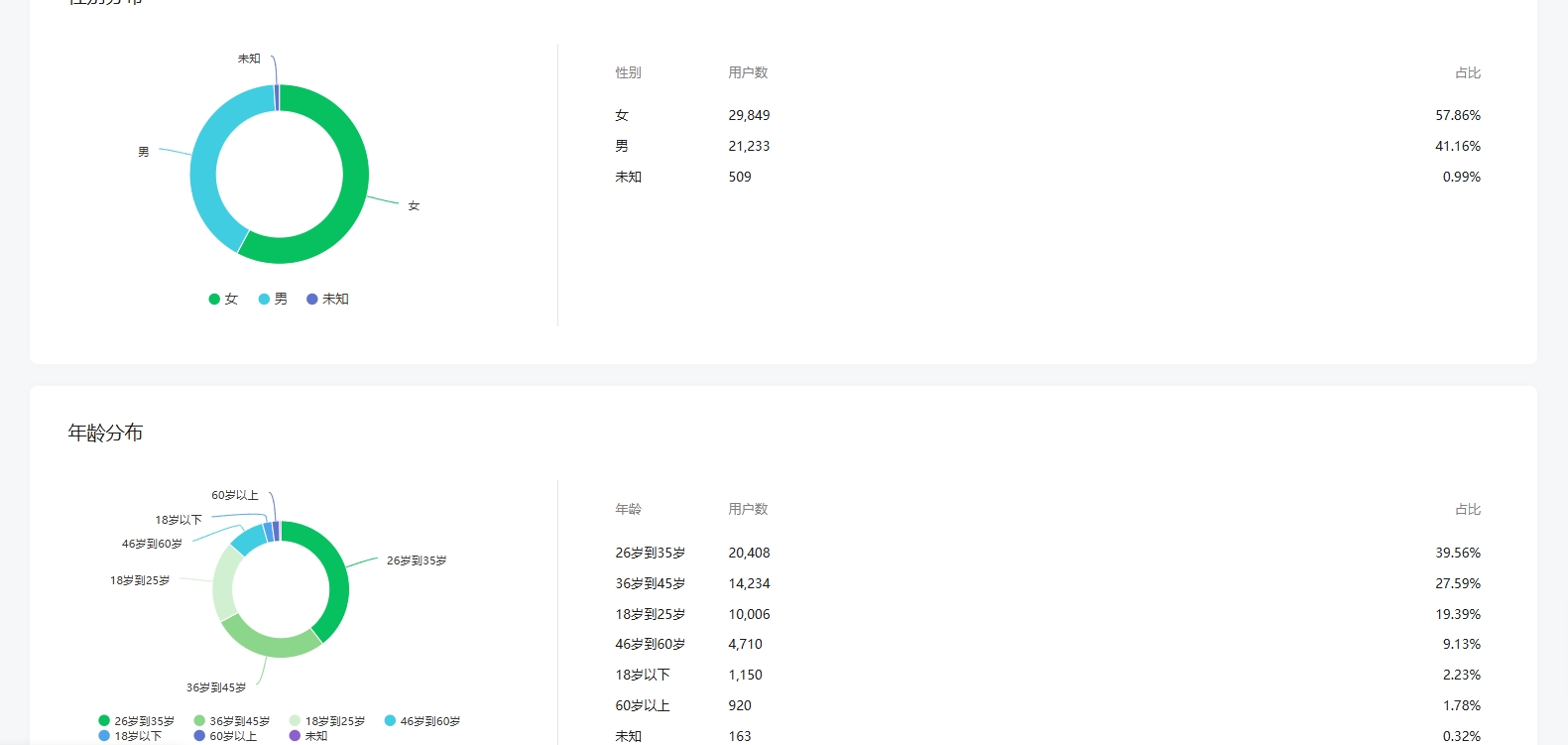Image resolution: width=1568 pixels, height=745 pixels.
Task: Select the 女 row showing 29,849 users
Action: tap(1047, 115)
